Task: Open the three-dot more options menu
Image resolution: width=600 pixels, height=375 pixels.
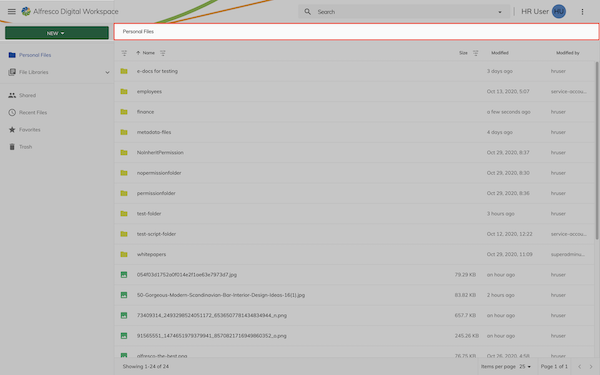Action: tap(582, 12)
